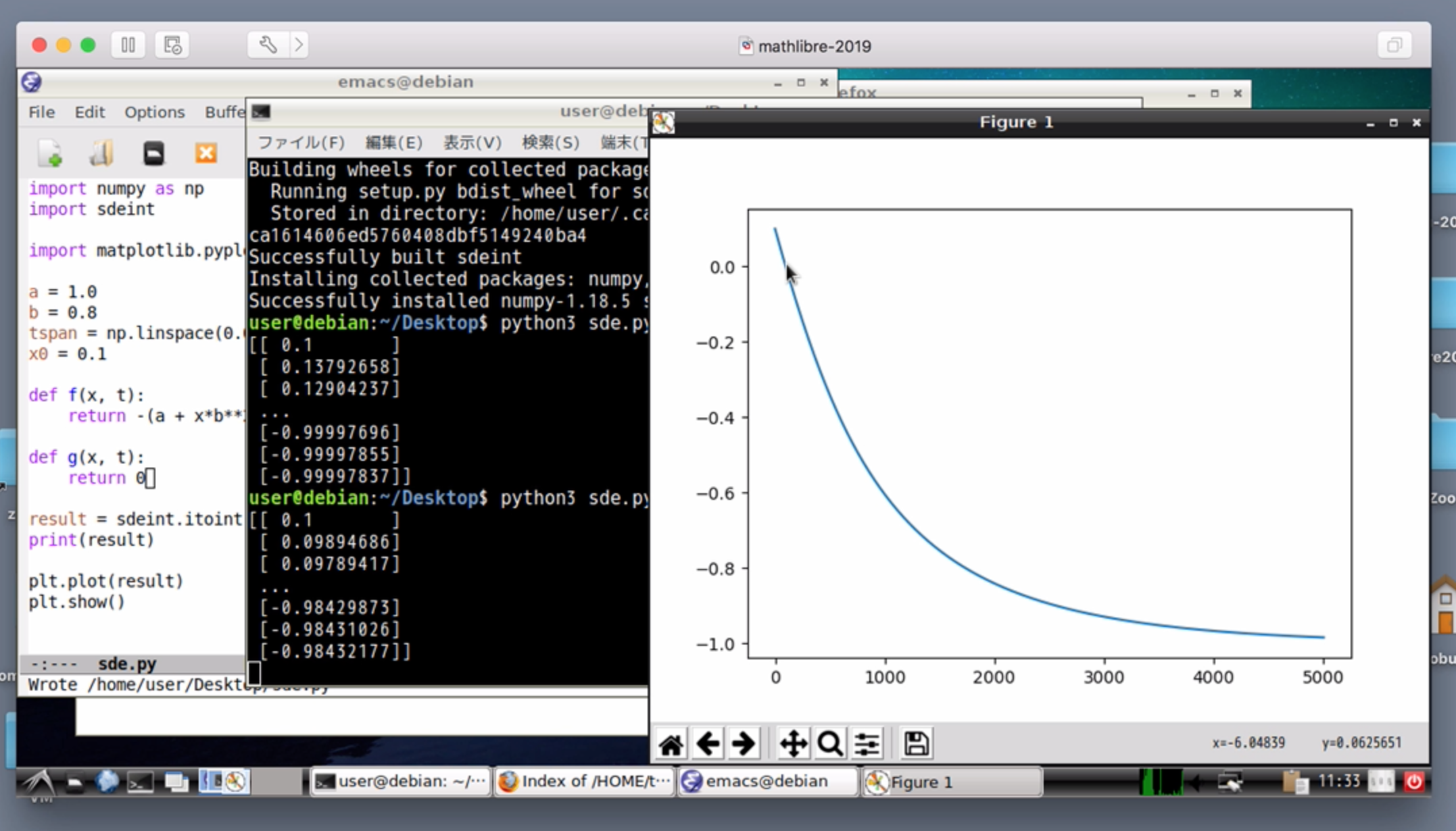This screenshot has height=831, width=1456.
Task: Click the Emacs application icon in its title bar
Action: pos(31,82)
